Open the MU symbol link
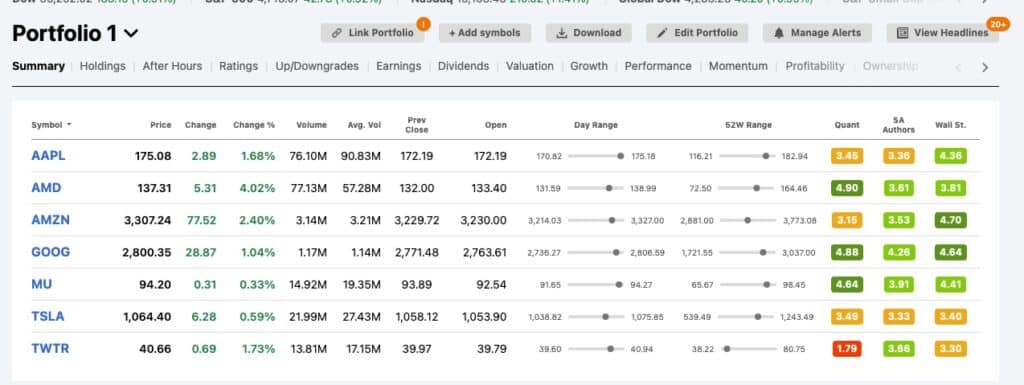 click(x=42, y=284)
